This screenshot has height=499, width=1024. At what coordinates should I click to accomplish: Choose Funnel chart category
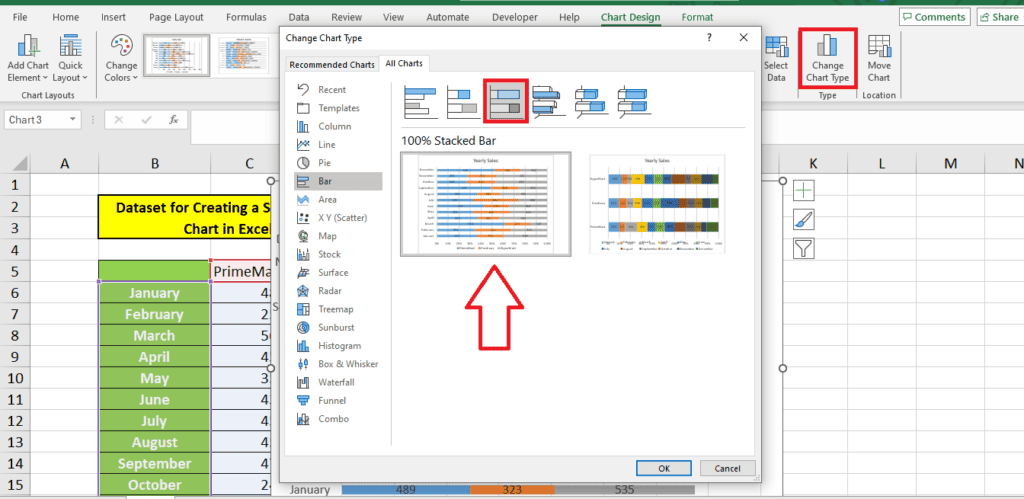338,400
